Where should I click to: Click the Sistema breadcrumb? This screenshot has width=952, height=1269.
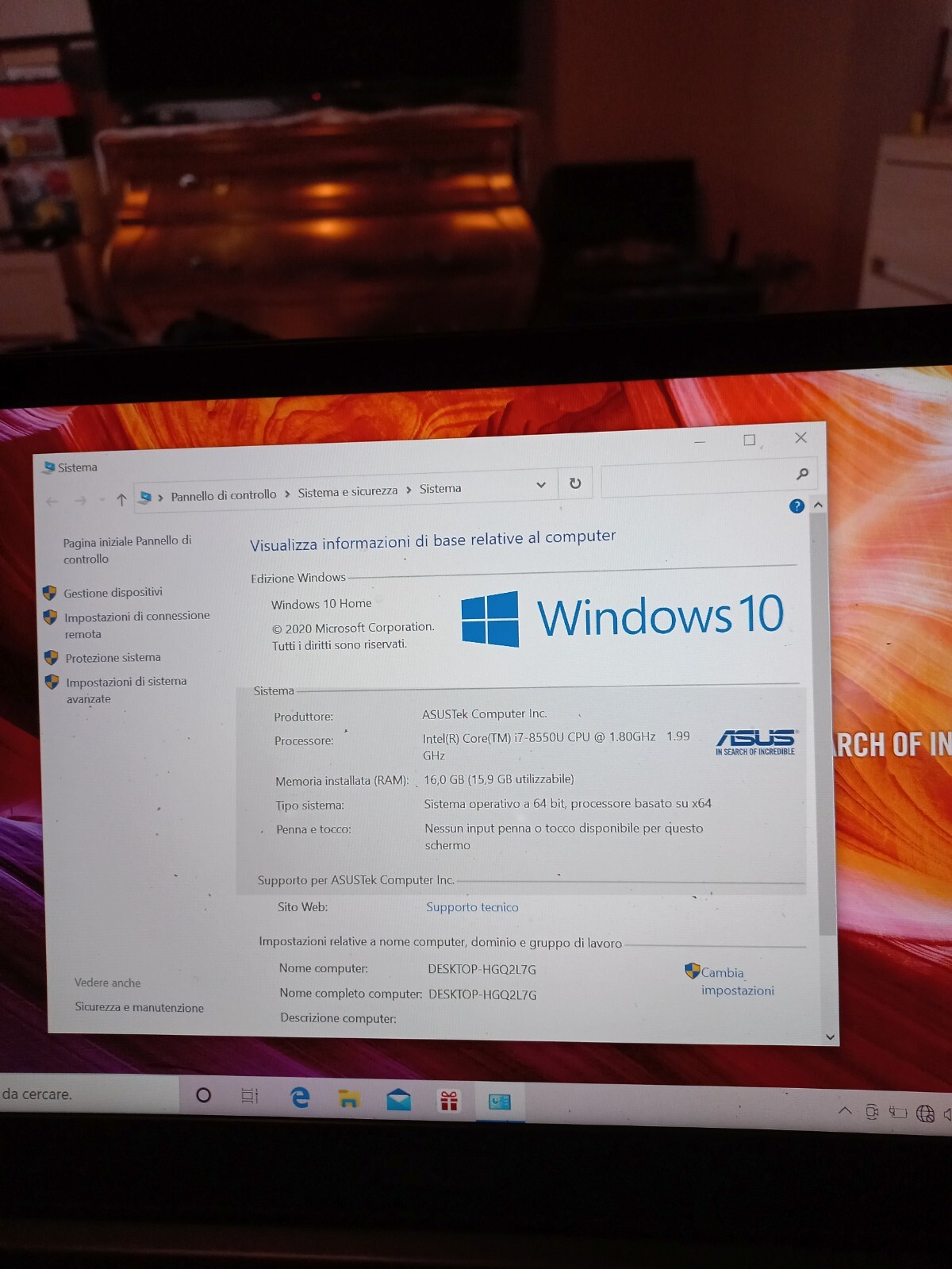click(440, 489)
